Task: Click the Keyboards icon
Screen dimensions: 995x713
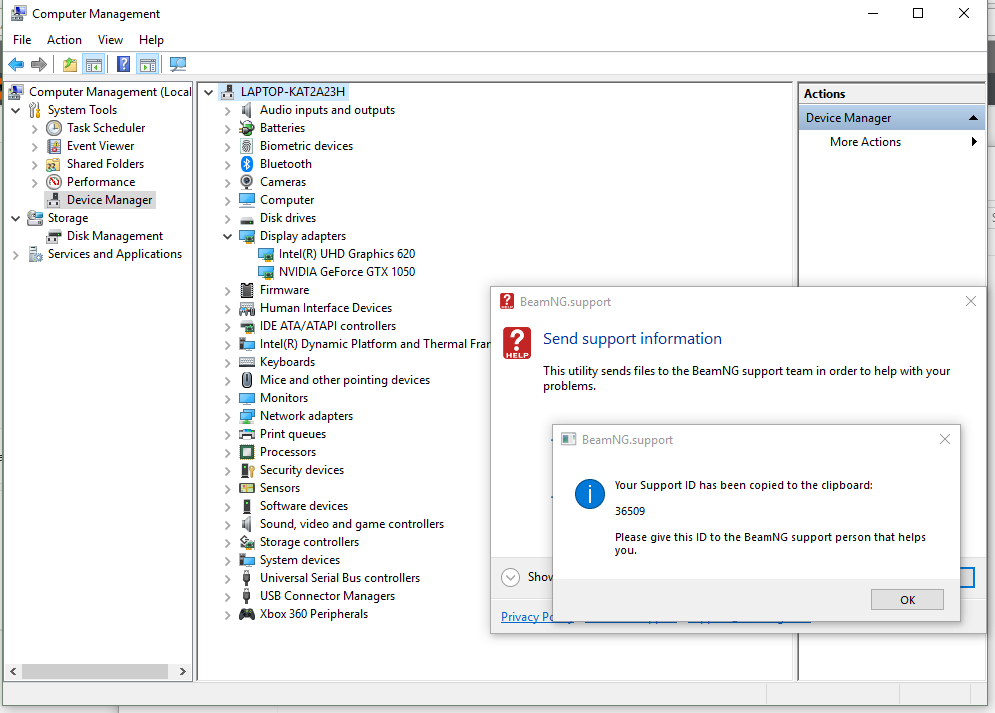Action: click(x=247, y=362)
